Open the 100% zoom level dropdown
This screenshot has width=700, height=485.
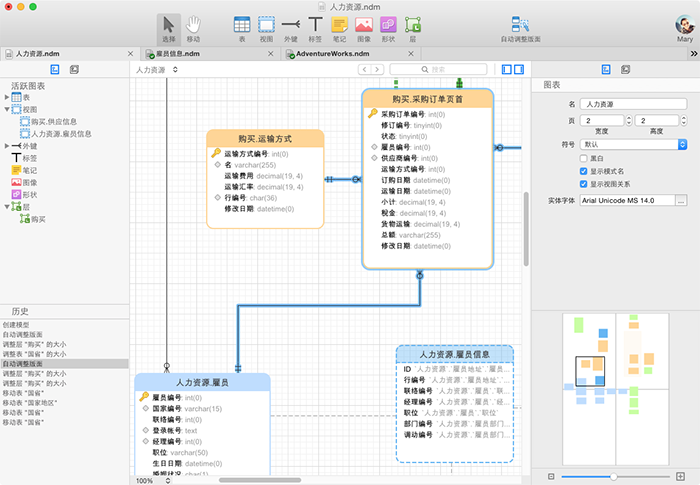tap(153, 481)
